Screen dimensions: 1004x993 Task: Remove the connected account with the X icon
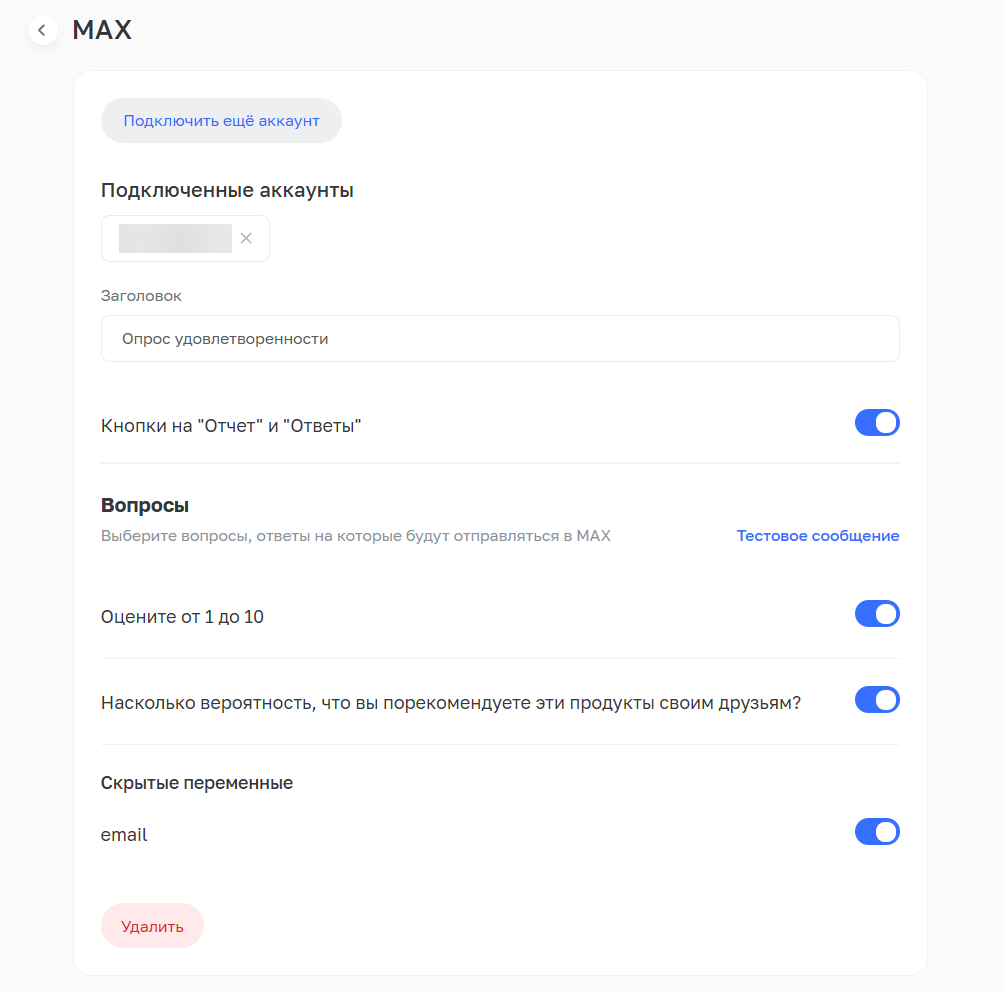point(246,238)
